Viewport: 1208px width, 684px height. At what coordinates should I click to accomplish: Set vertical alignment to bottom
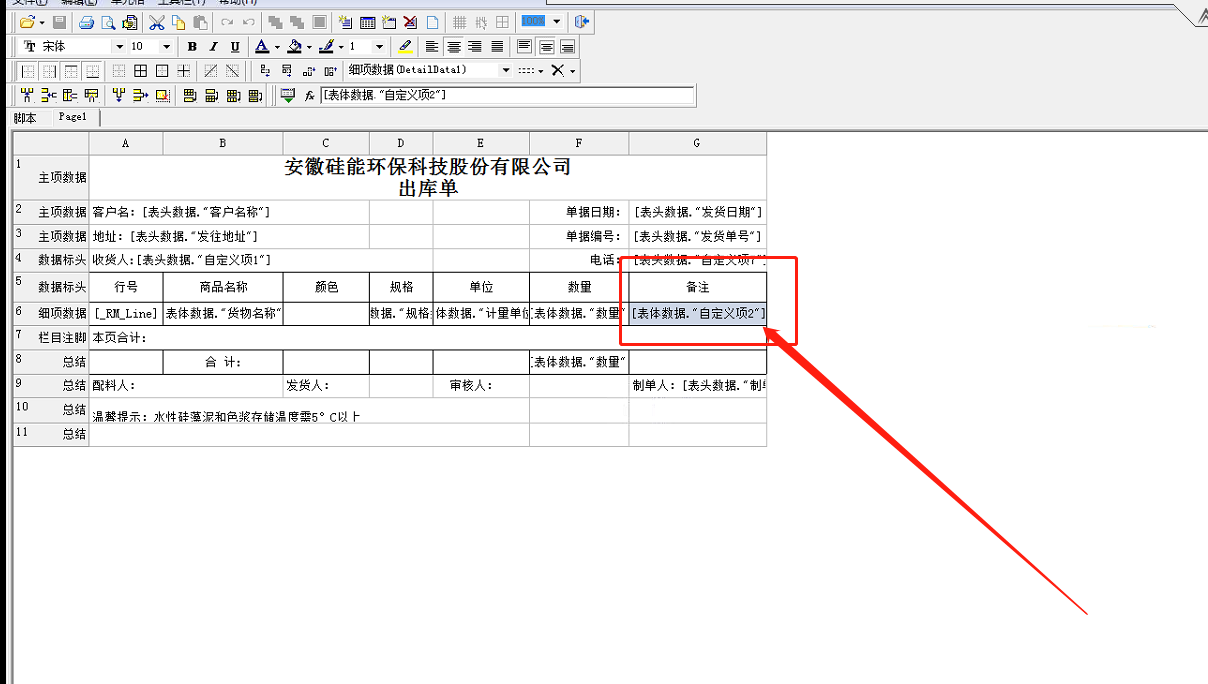click(567, 47)
